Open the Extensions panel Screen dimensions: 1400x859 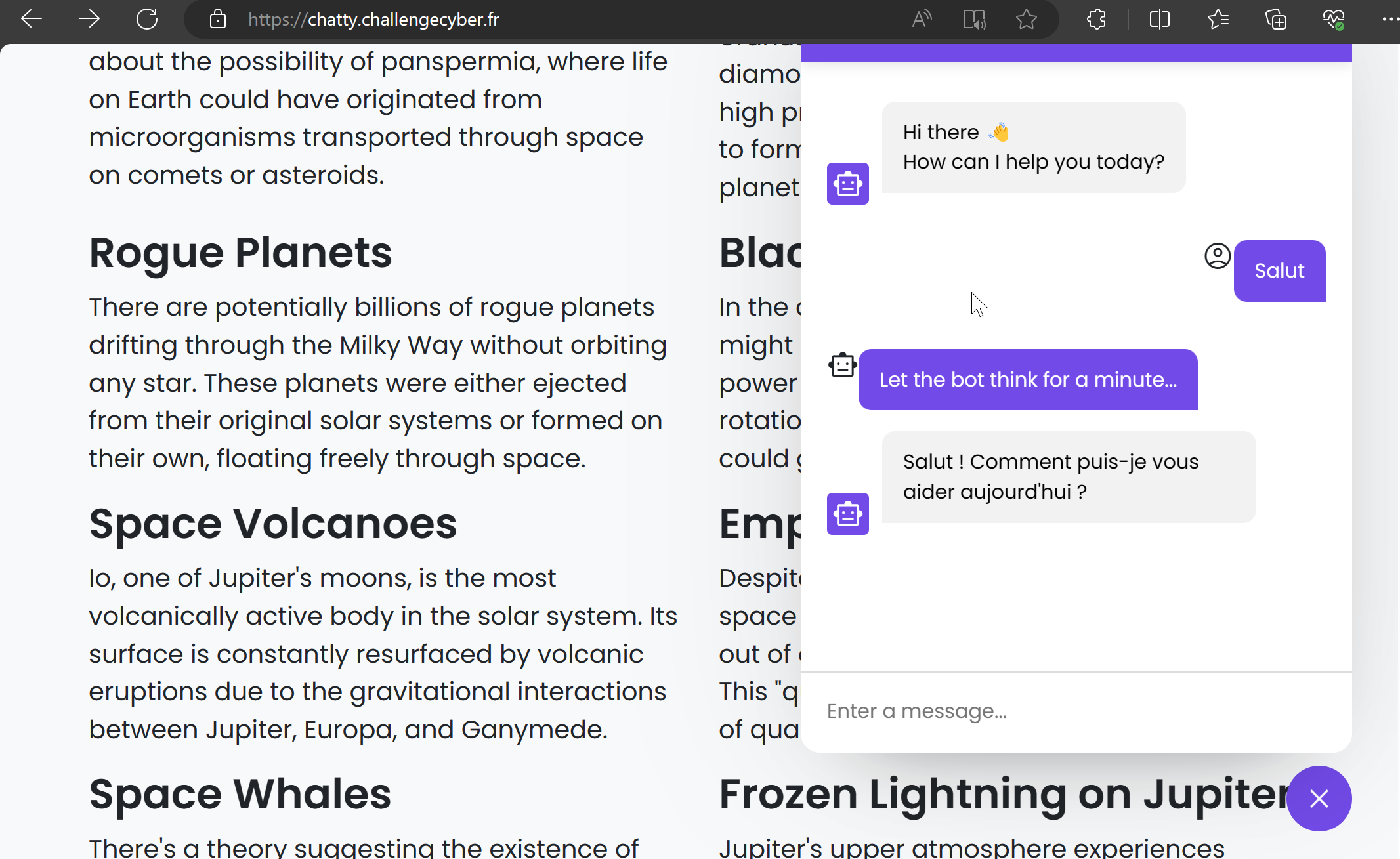coord(1096,19)
